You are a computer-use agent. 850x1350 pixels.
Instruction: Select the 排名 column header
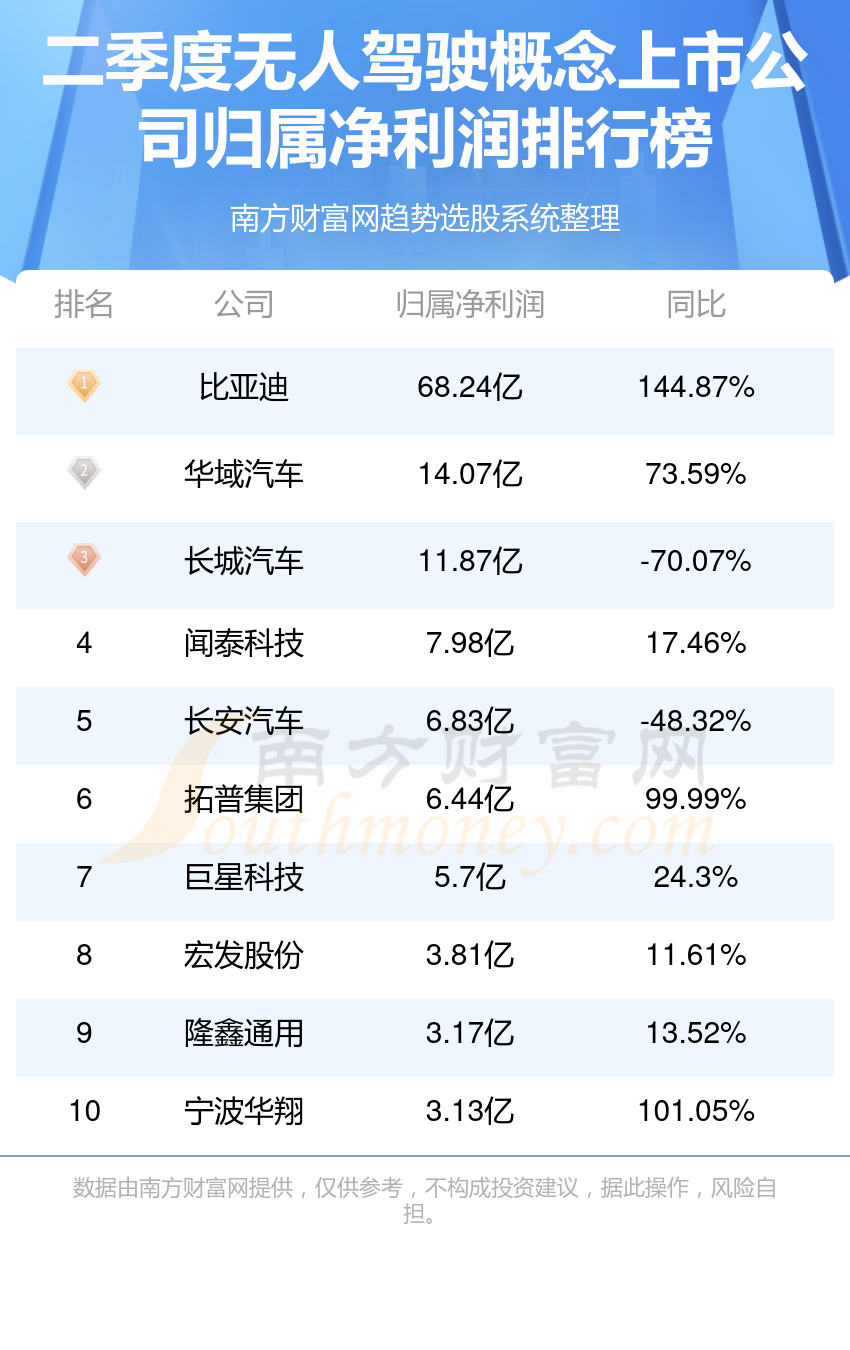point(84,304)
